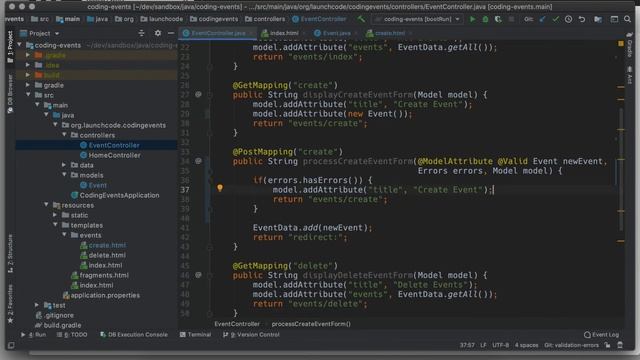Click gutter icon beside processCreateEventForm method
Viewport: 640px width, 360px height.
pos(198,161)
